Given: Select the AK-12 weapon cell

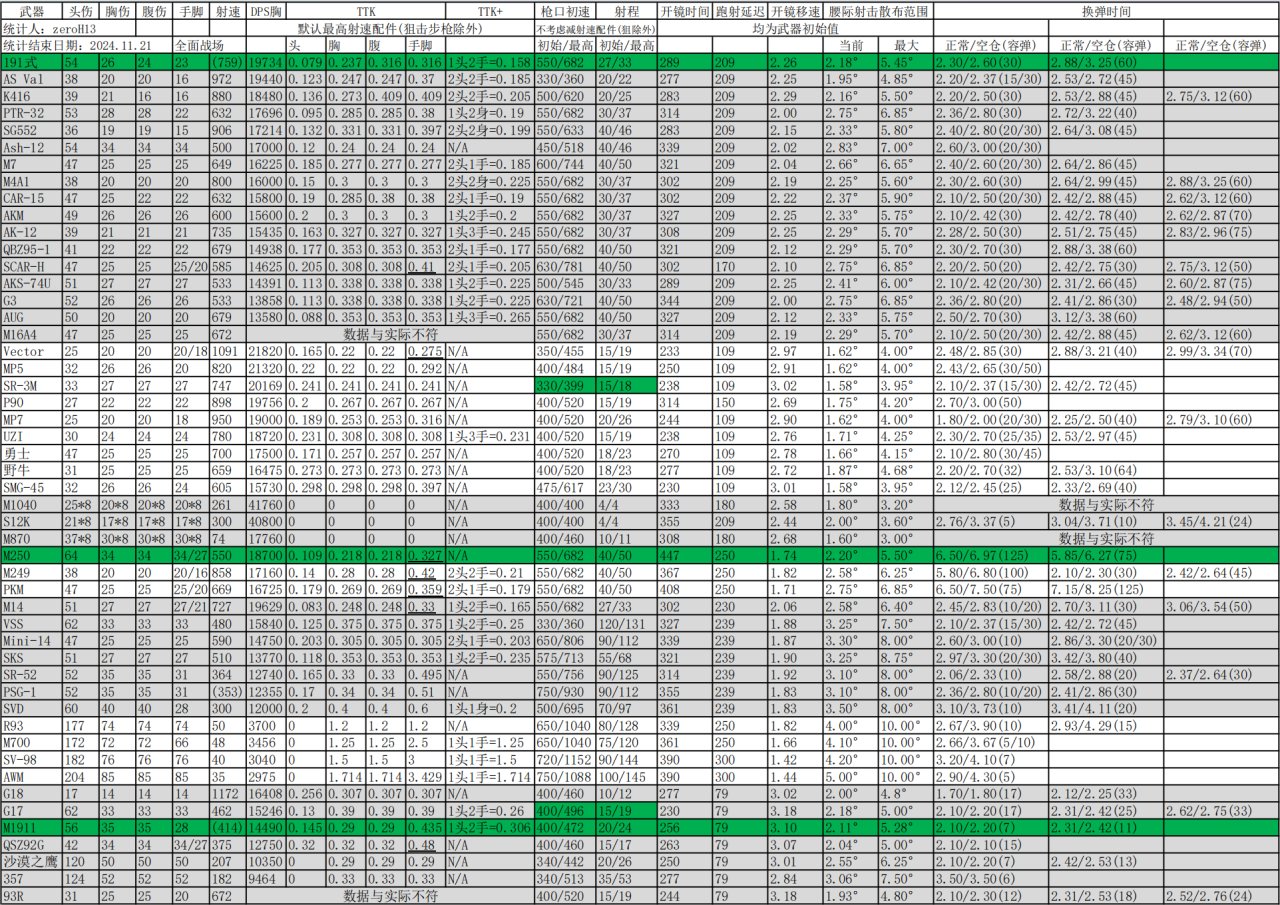Looking at the screenshot, I should coord(30,231).
